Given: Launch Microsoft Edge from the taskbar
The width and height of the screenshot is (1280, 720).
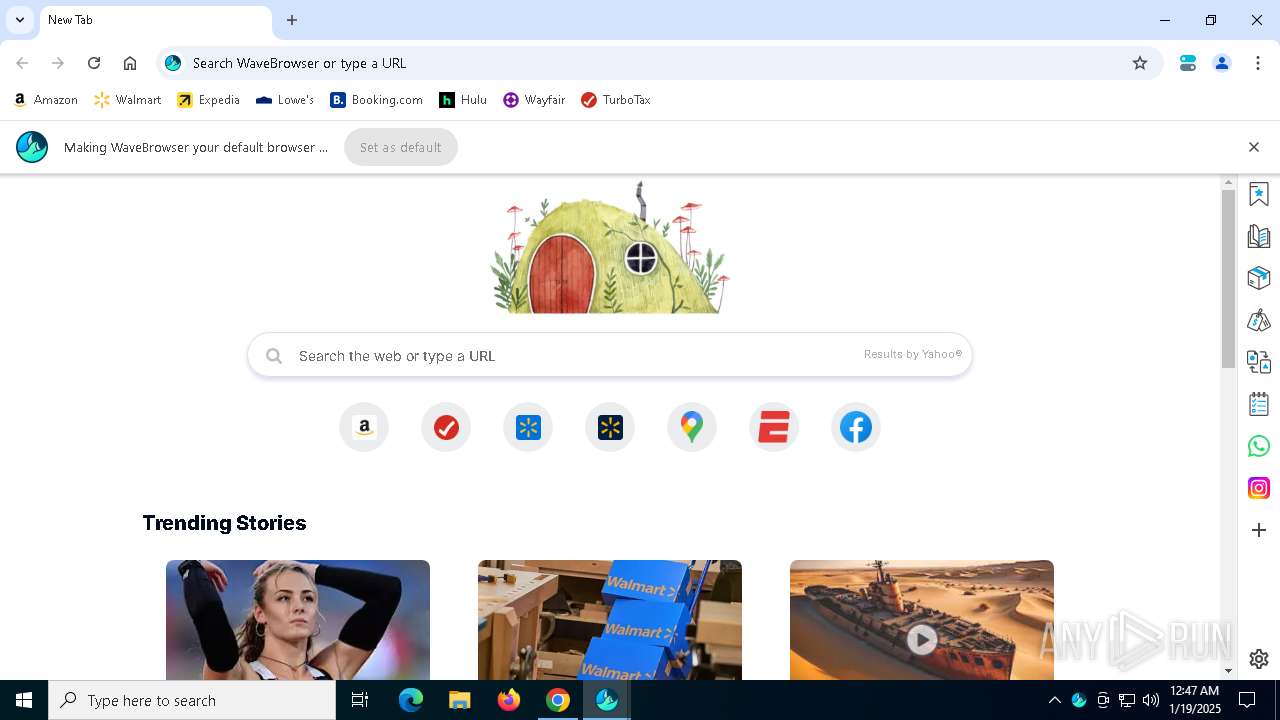Looking at the screenshot, I should coord(411,700).
